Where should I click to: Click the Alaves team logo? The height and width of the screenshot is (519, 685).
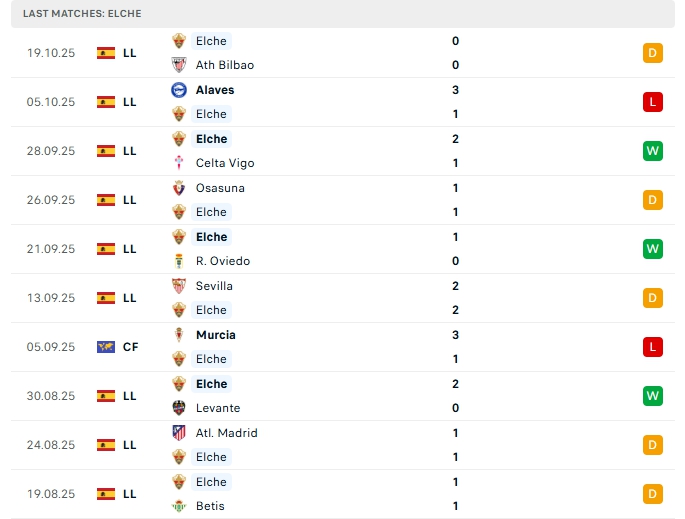coord(179,90)
